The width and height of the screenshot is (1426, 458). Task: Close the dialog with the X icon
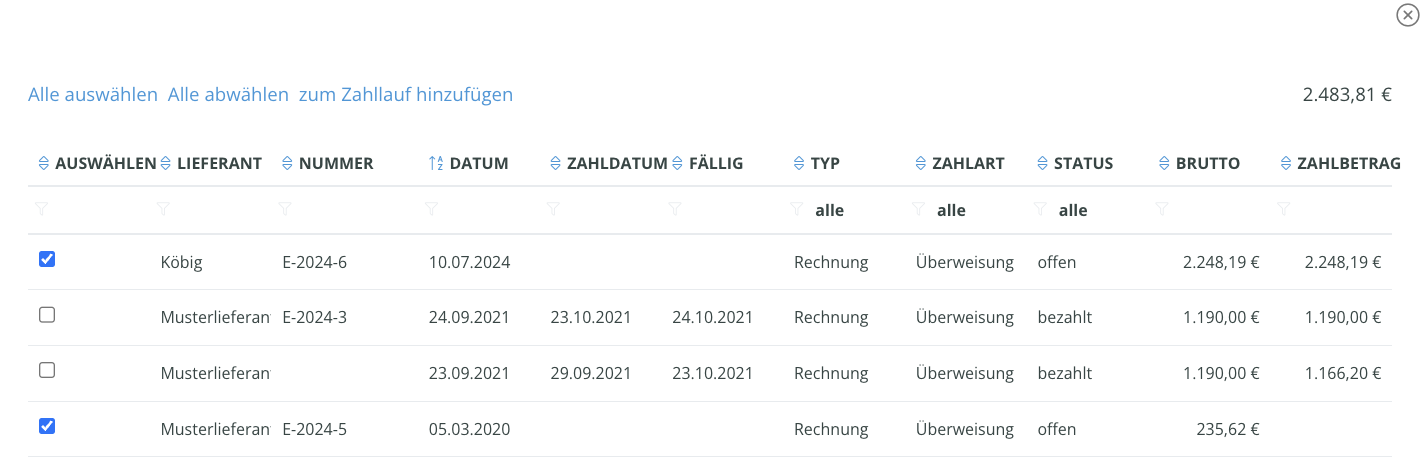(1407, 14)
